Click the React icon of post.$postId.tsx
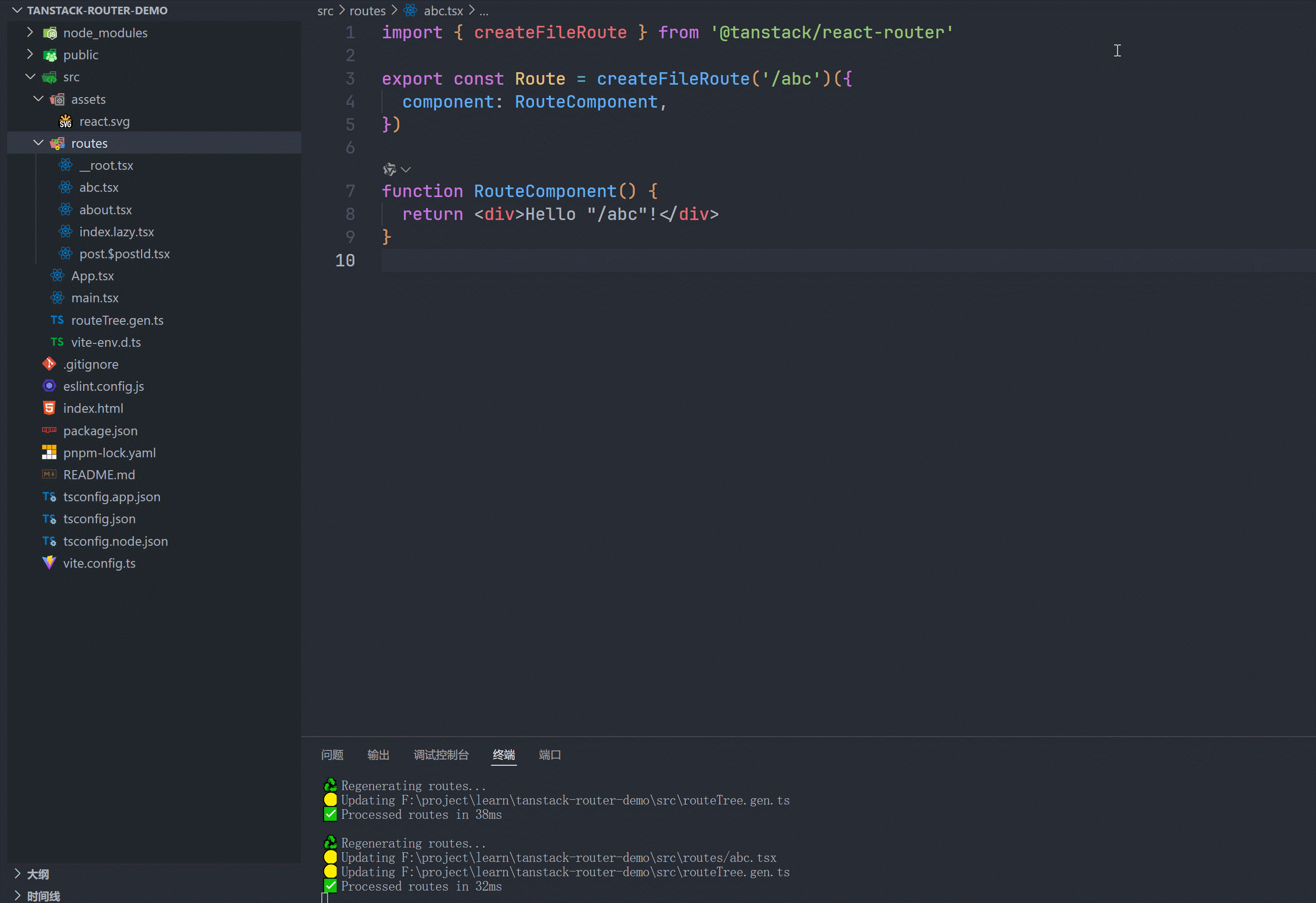Image resolution: width=1316 pixels, height=903 pixels. [x=66, y=253]
